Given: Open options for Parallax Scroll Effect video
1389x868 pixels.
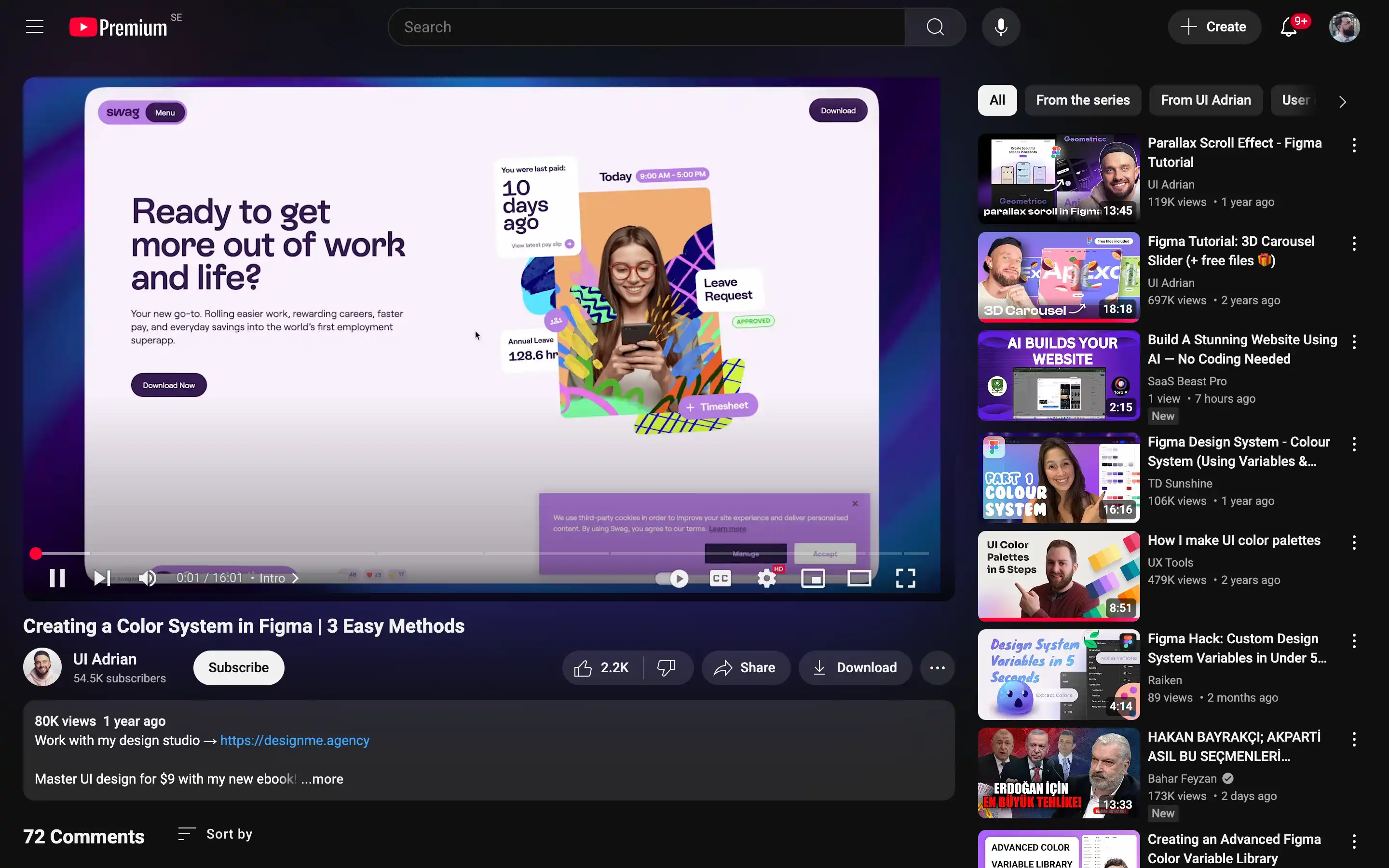Looking at the screenshot, I should [1354, 145].
